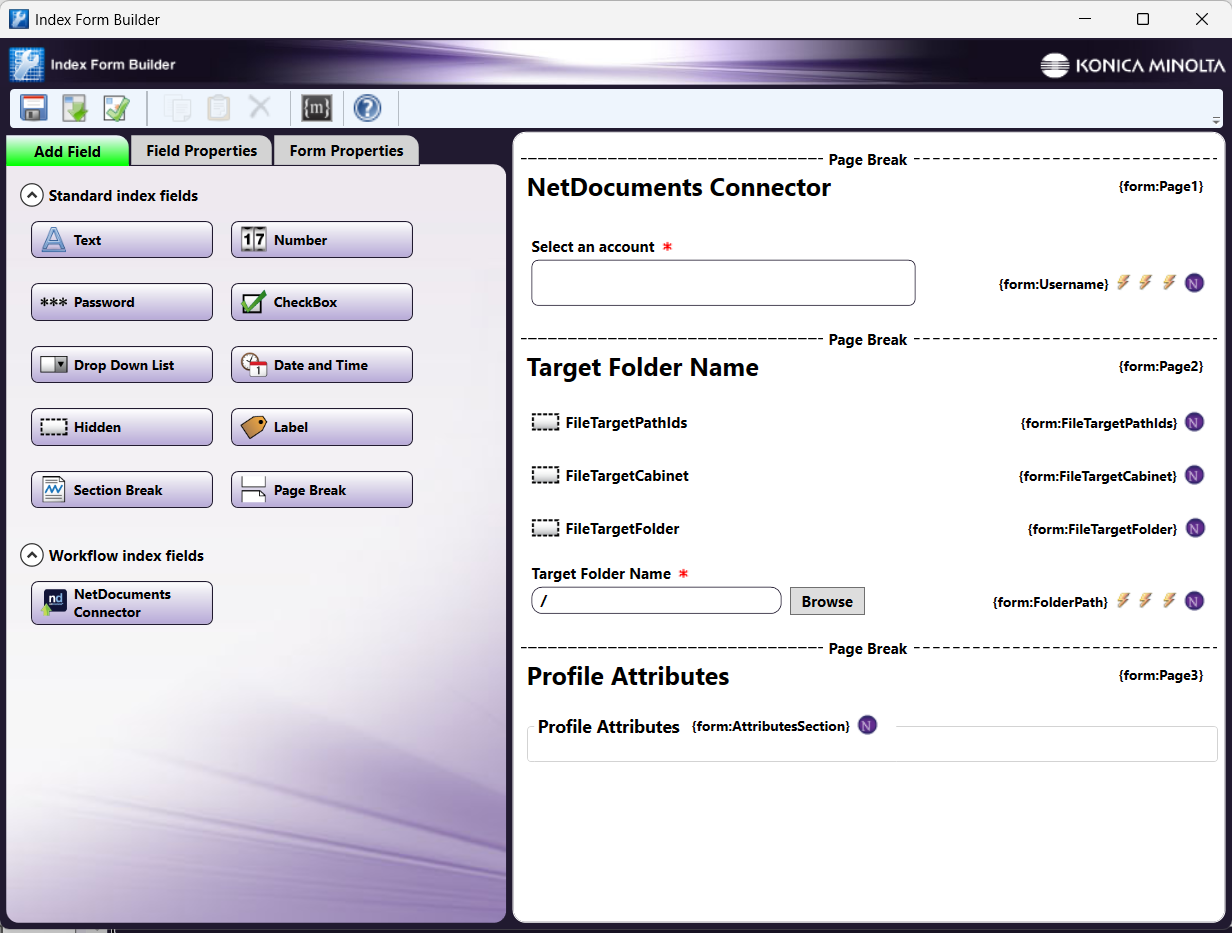Add a Label field
The width and height of the screenshot is (1232, 933).
322,427
